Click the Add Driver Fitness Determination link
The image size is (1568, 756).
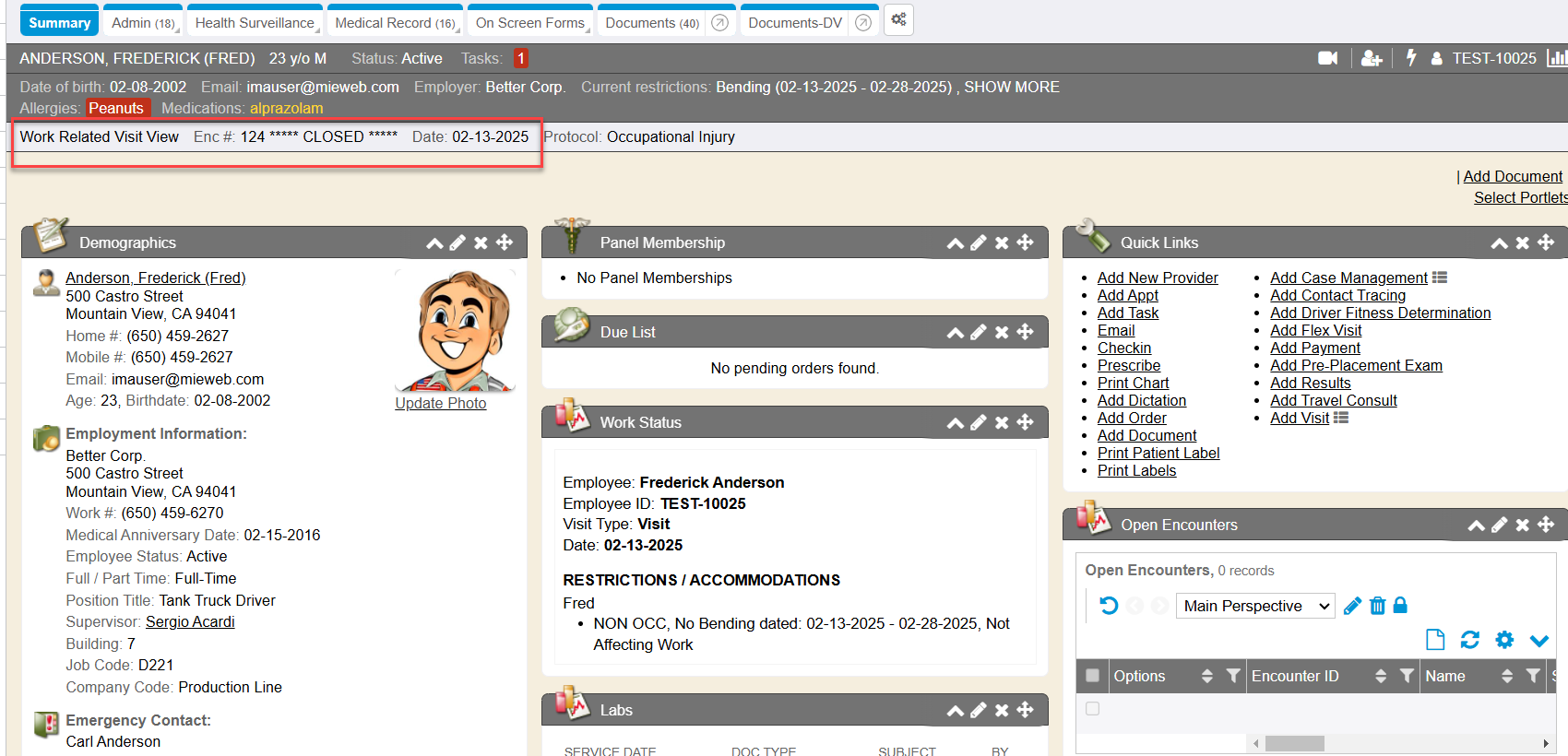[1380, 313]
